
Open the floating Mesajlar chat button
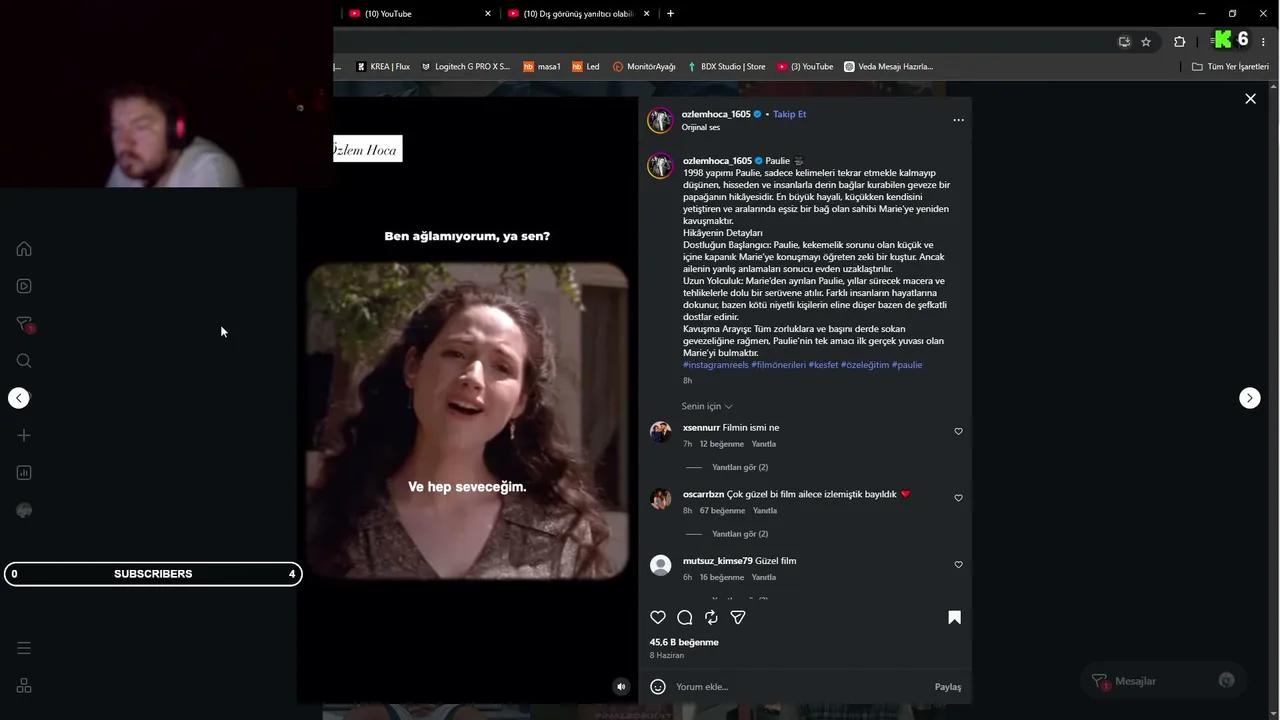click(1163, 681)
